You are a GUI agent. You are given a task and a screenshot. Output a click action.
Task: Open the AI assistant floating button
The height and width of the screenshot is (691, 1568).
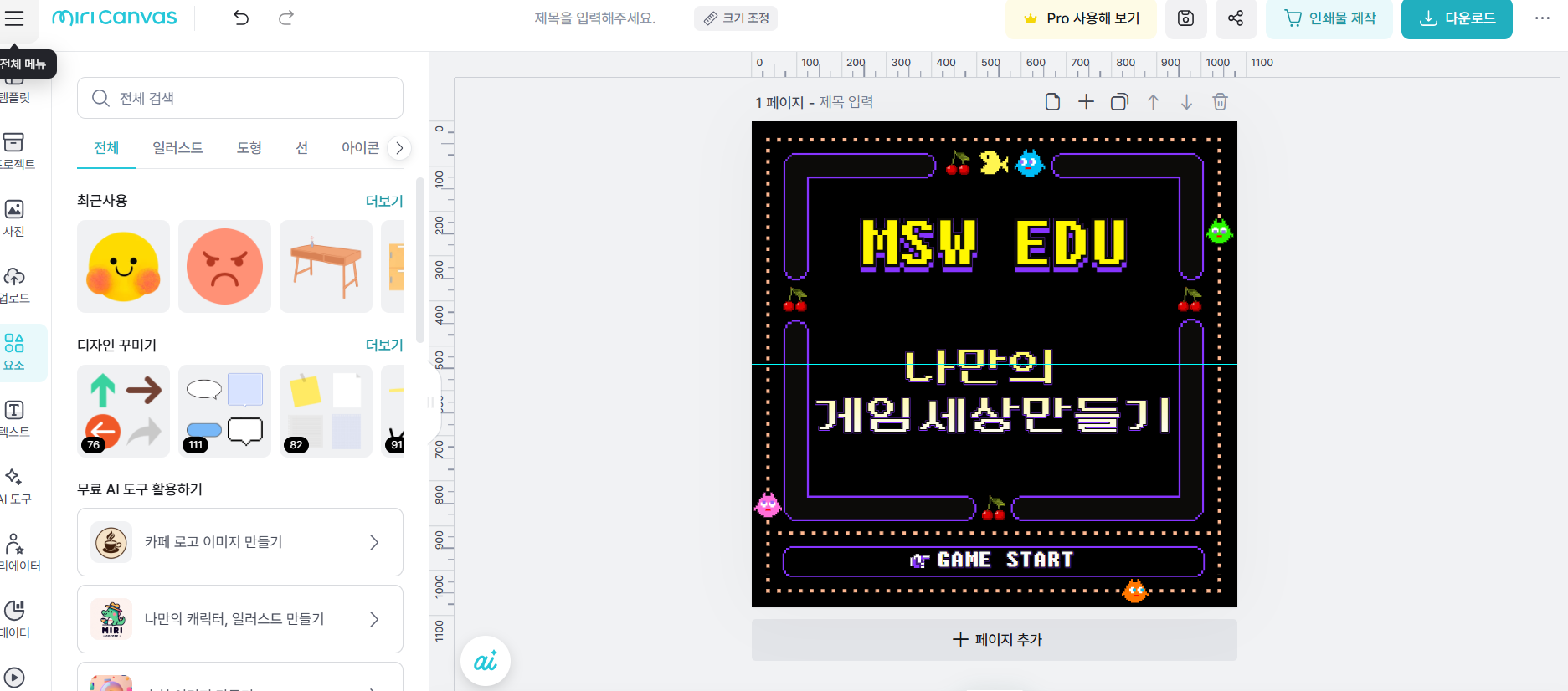coord(486,661)
